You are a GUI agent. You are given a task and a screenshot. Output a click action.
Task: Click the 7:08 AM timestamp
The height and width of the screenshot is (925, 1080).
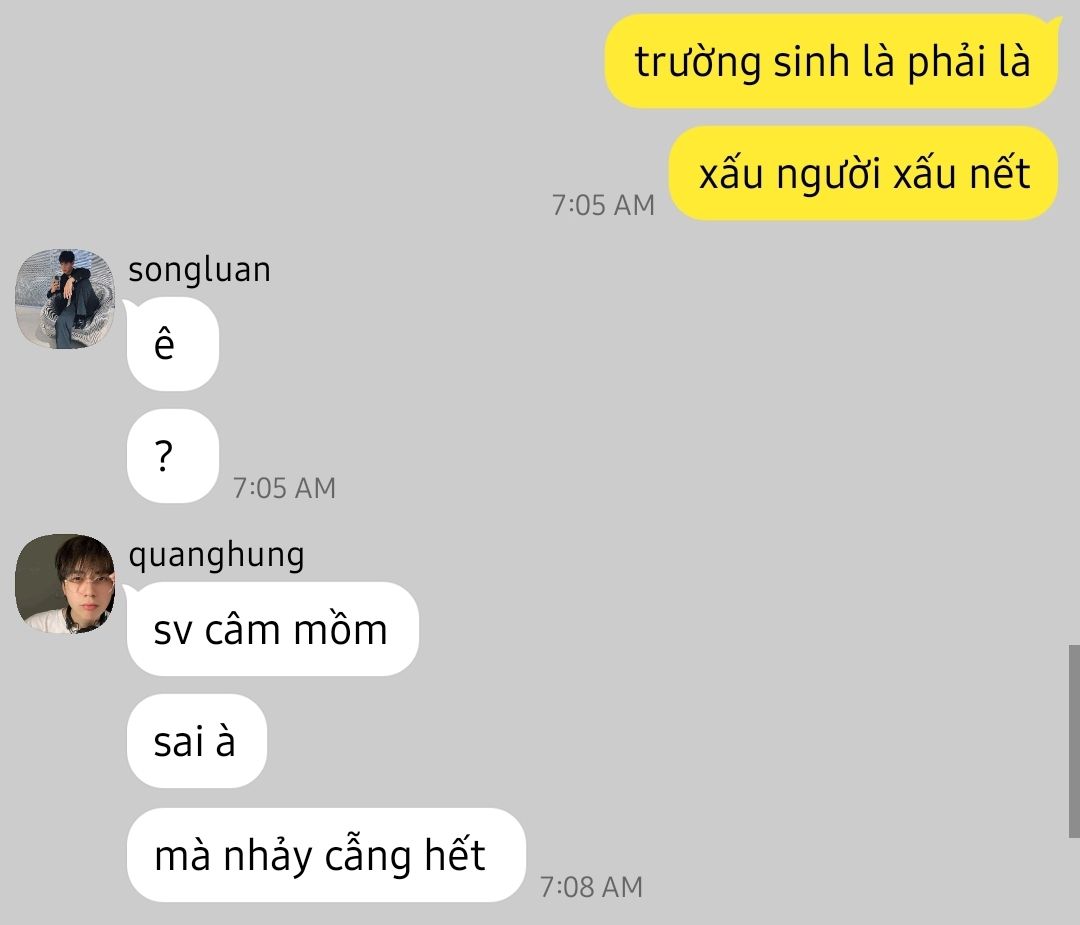(x=591, y=887)
